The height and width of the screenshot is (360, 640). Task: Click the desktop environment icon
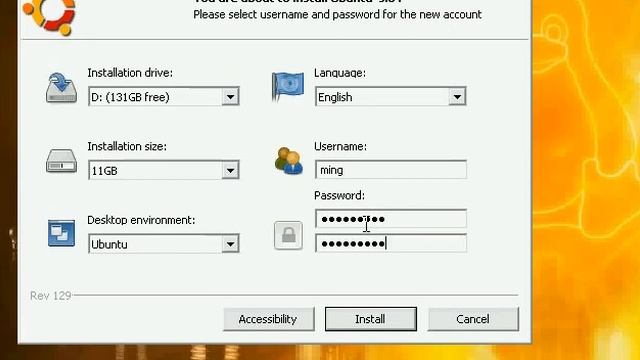(61, 233)
